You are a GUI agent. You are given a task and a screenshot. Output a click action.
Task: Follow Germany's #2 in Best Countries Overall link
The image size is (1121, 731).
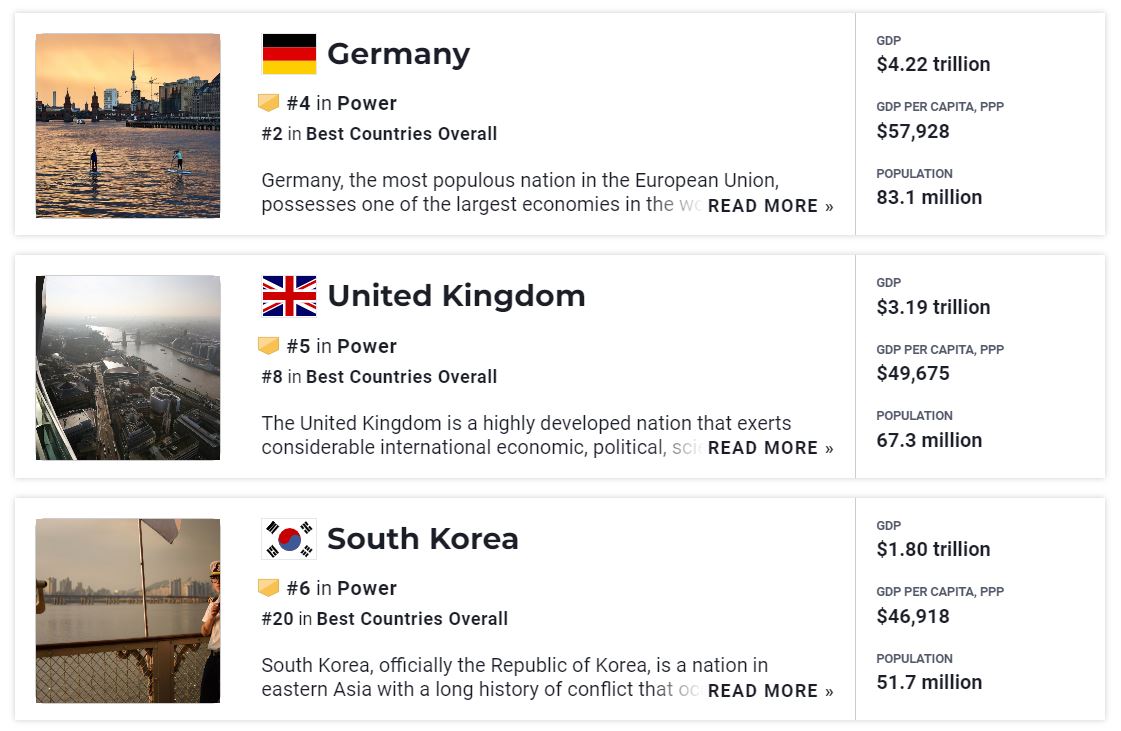tap(379, 134)
